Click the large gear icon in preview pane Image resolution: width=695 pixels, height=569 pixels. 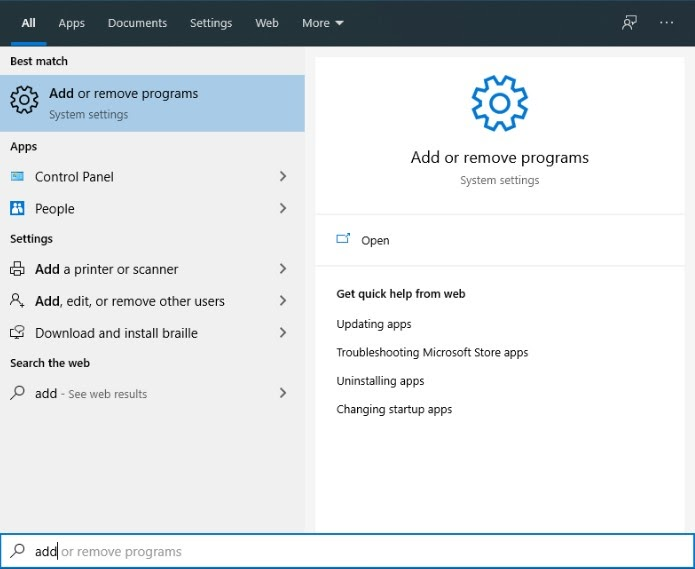click(499, 103)
